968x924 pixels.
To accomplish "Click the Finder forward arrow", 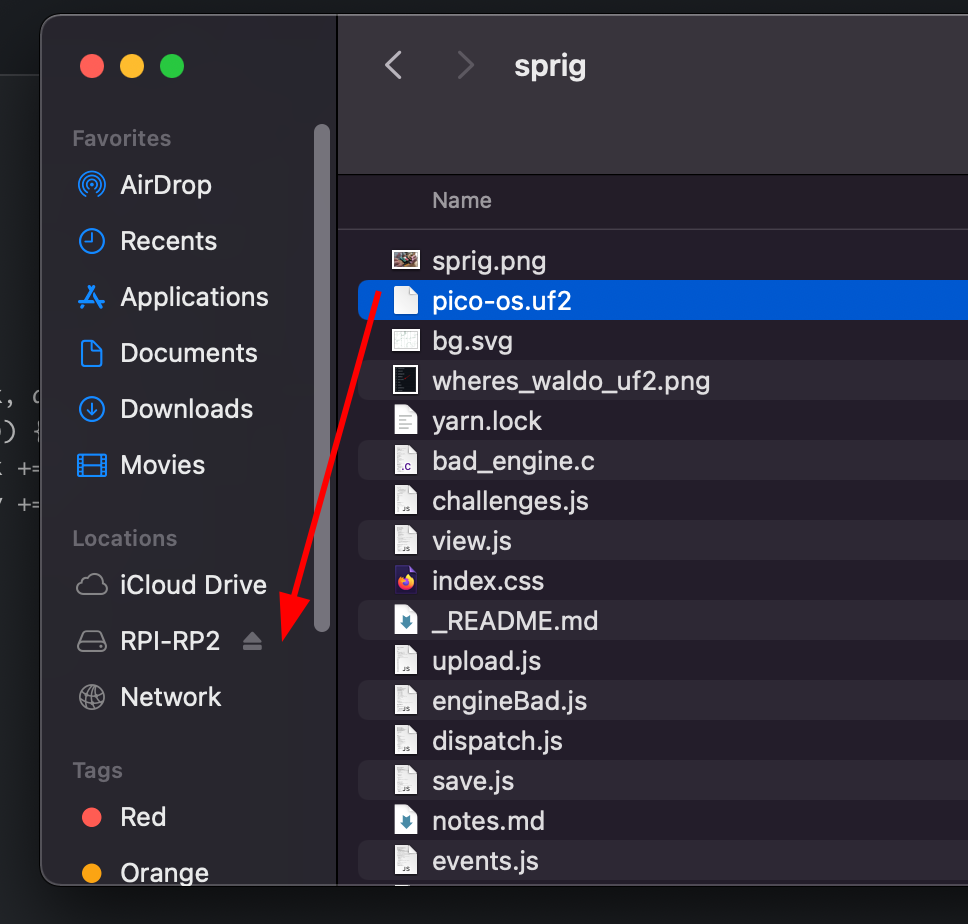I will click(465, 66).
